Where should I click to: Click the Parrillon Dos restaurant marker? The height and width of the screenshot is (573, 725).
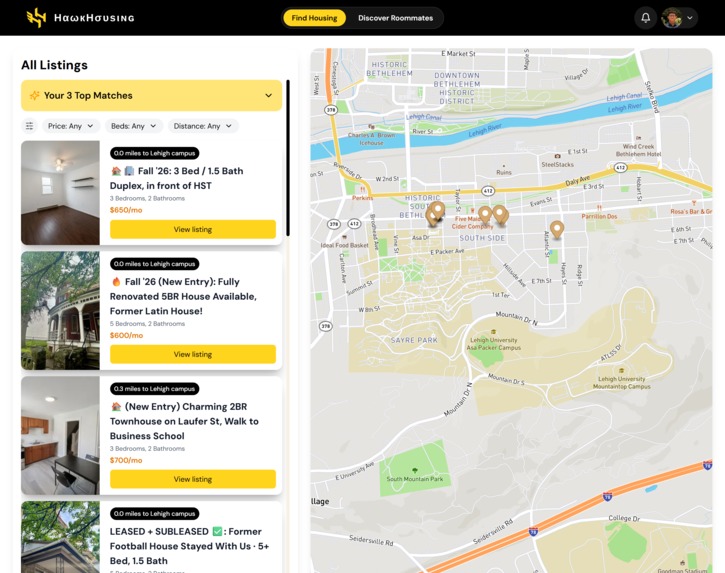tap(599, 208)
